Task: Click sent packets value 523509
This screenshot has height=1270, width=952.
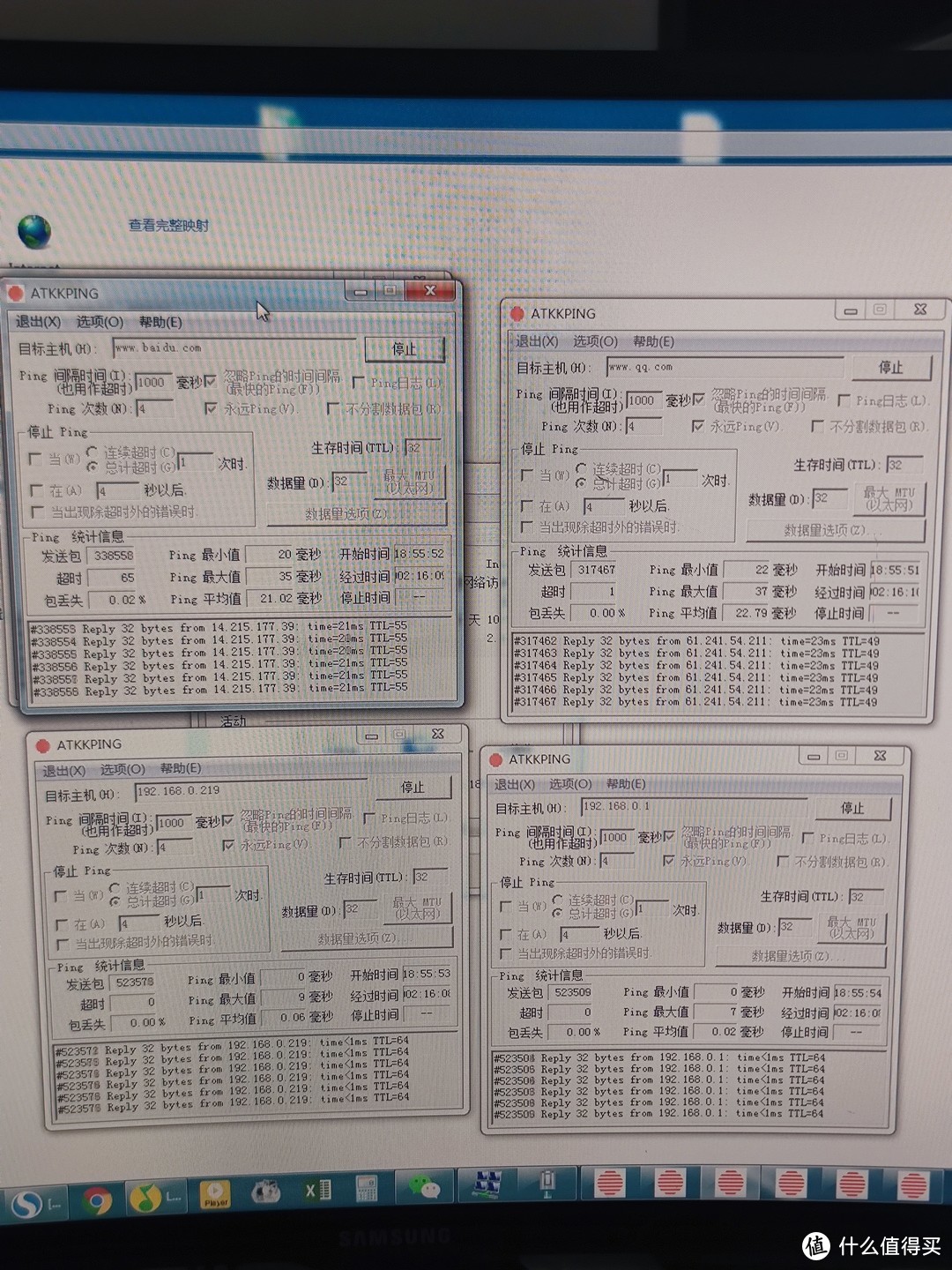Action: point(572,992)
